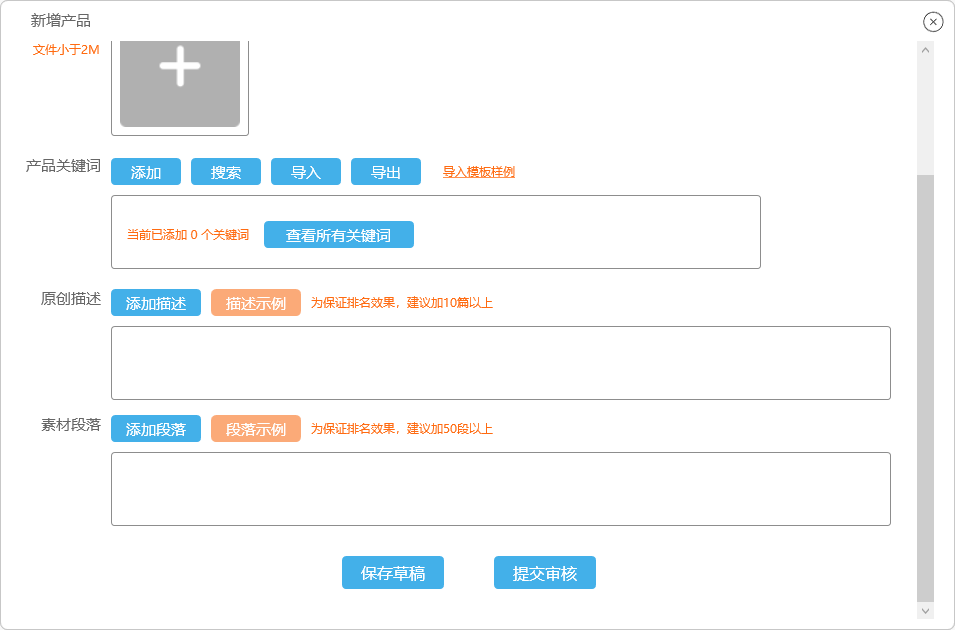Click the vertical scrollbar thumb
Viewport: 955px width, 630px height.
pyautogui.click(x=925, y=388)
